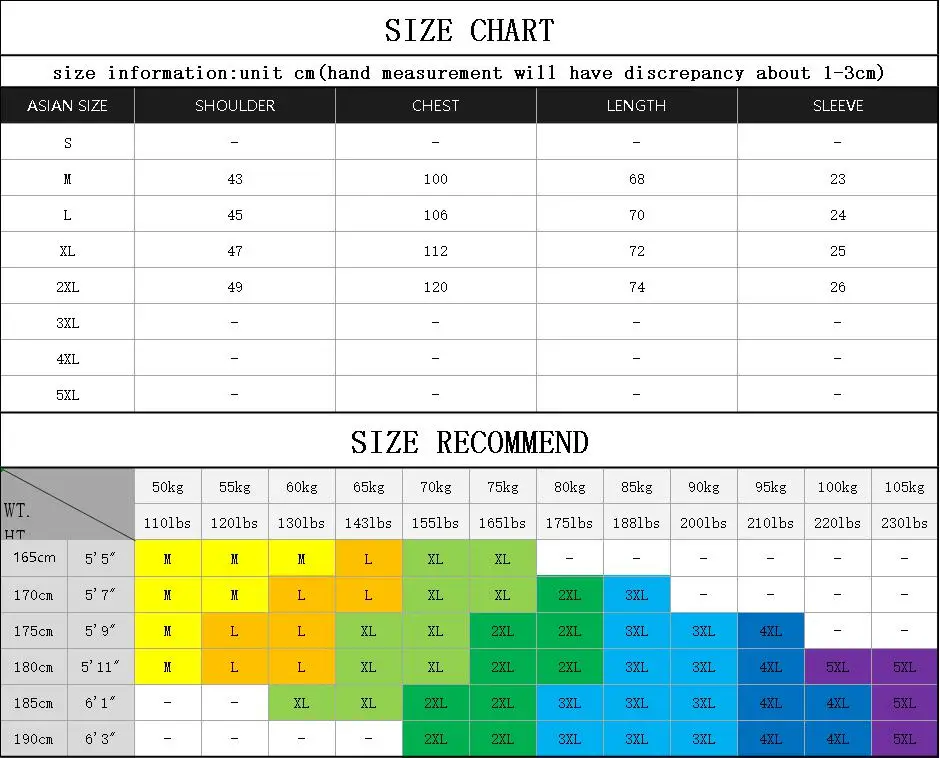Click the 190cm height row label
Viewport: 940px width, 758px height.
click(34, 739)
